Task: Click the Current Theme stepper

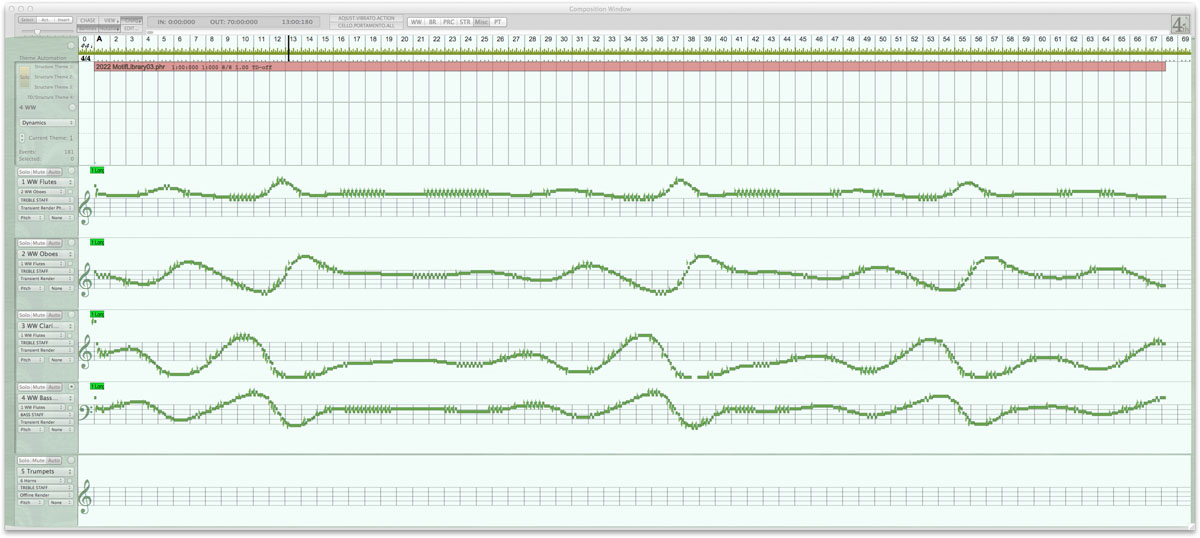Action: point(22,138)
